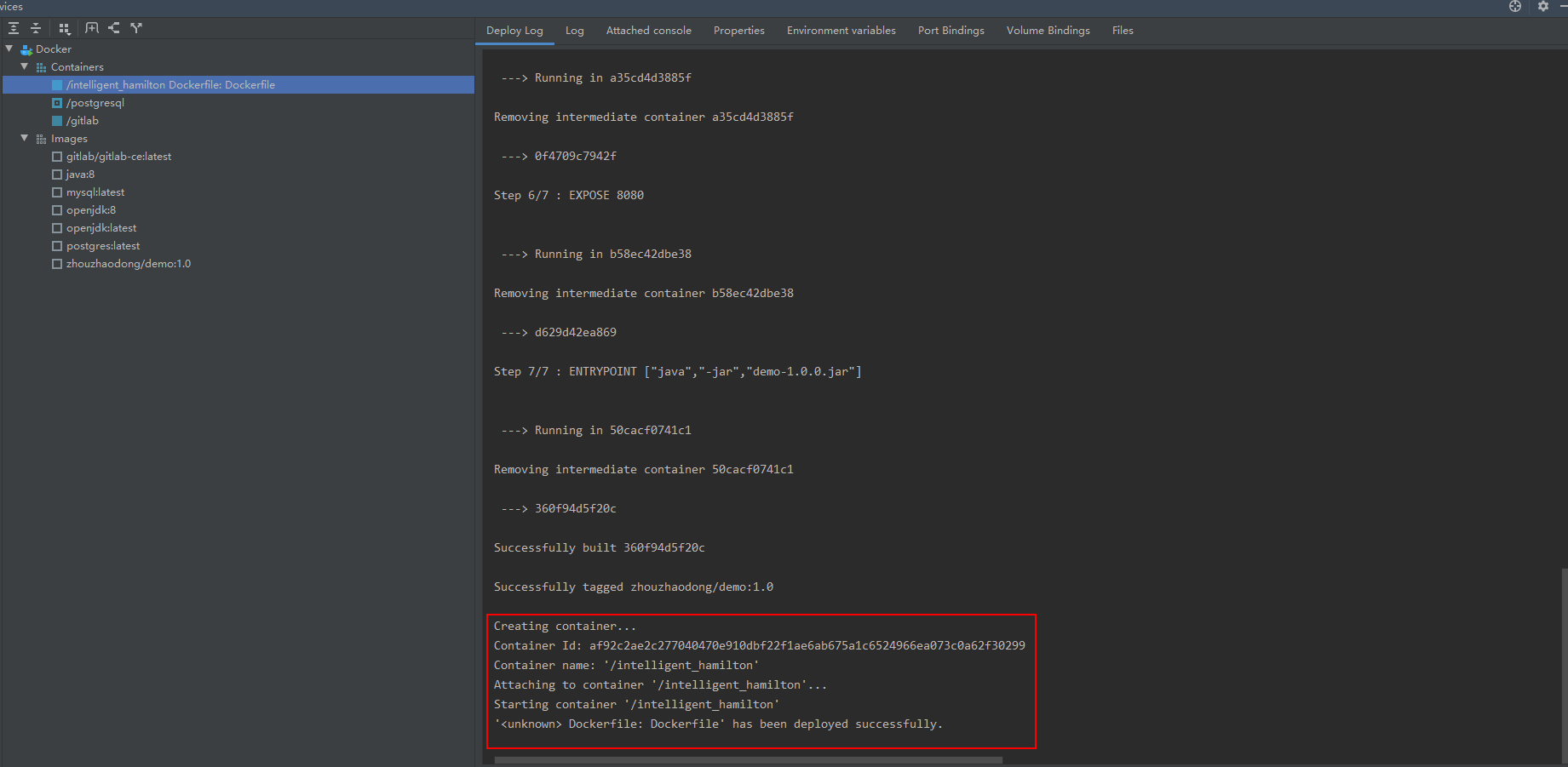1568x767 pixels.
Task: Tick the checkbox icon beside zhouzhaodong/demo:1.0
Action: (57, 264)
